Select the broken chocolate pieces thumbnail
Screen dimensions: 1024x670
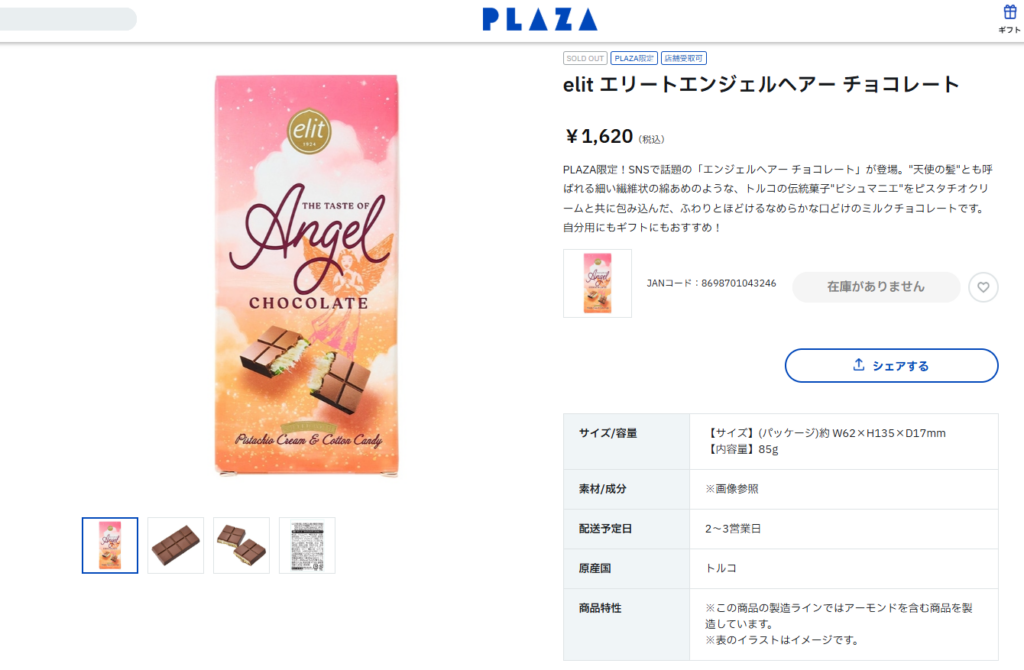click(x=242, y=545)
